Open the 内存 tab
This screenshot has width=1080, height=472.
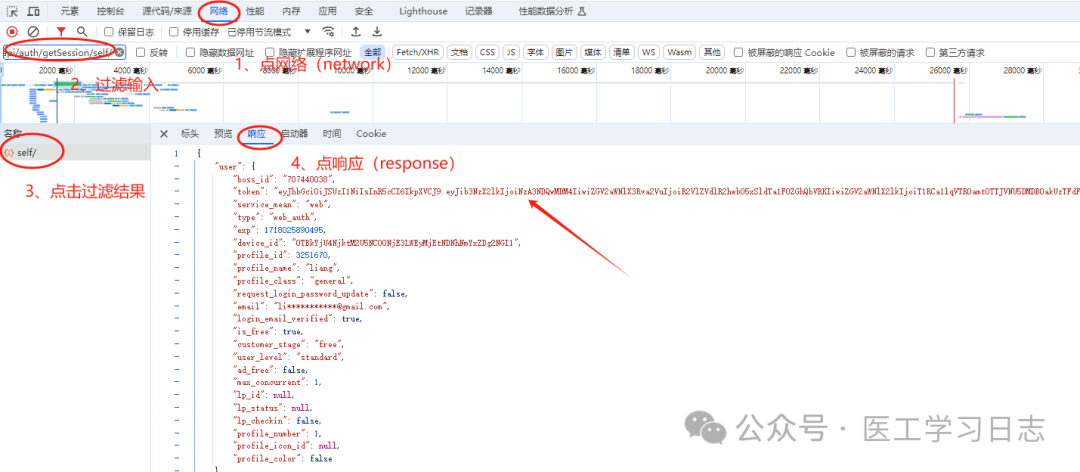point(291,12)
